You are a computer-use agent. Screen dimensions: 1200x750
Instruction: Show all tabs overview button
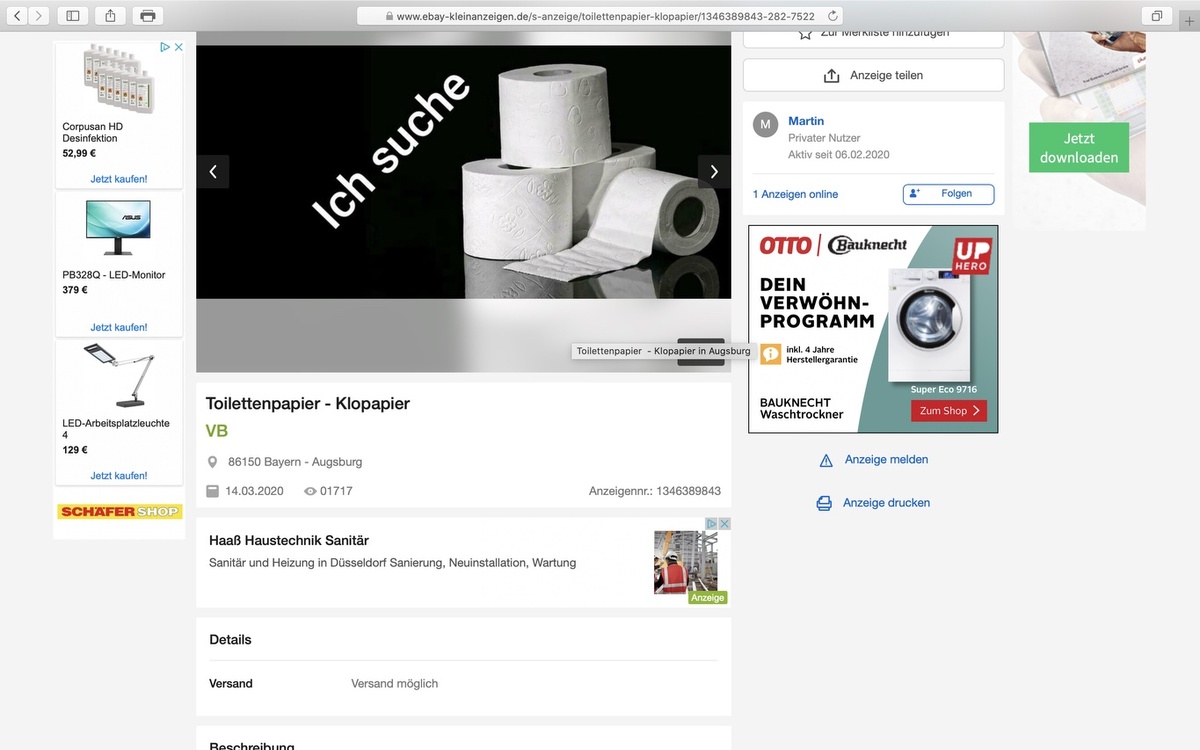click(1156, 16)
